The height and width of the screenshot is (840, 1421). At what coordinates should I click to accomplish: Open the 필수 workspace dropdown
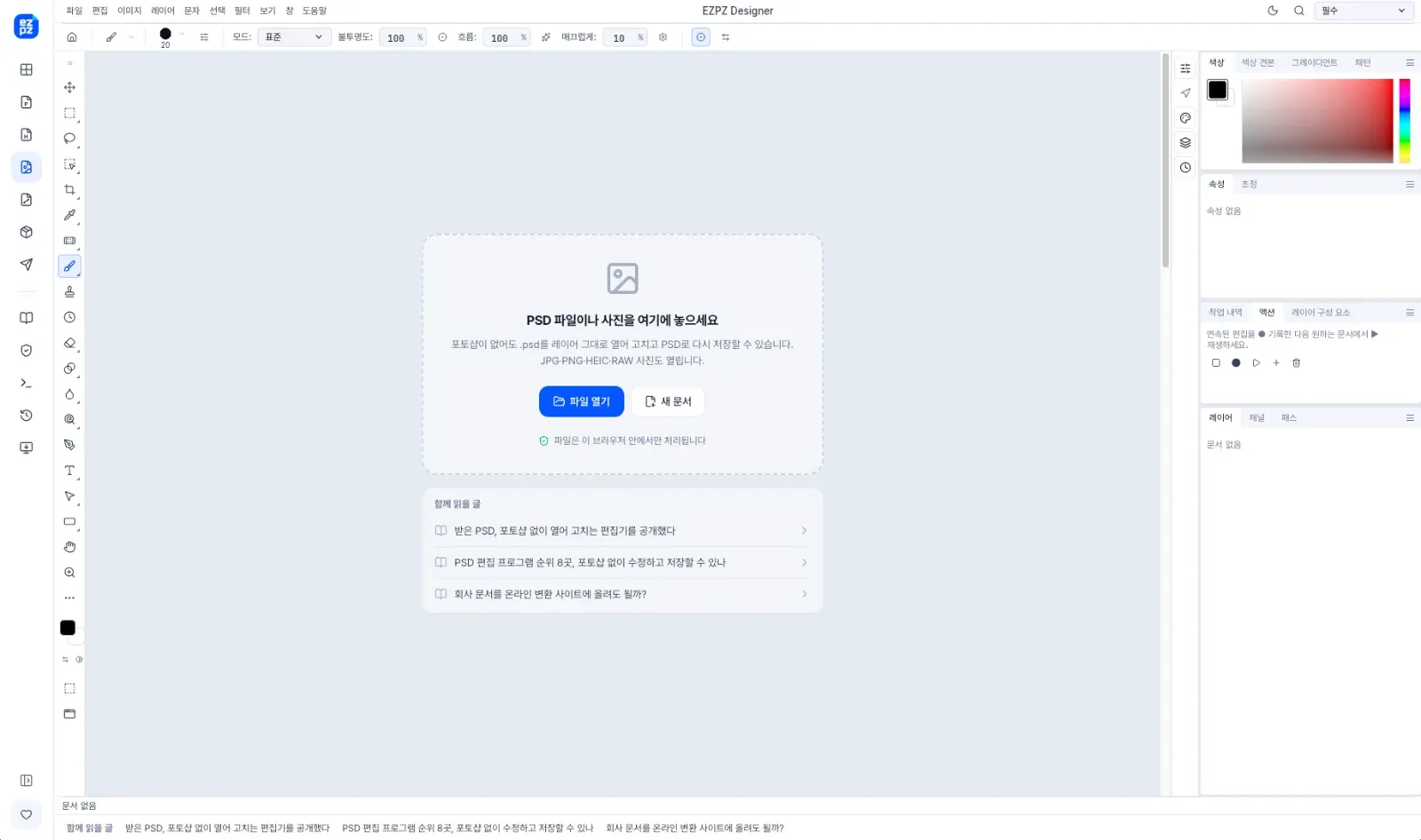(1364, 11)
